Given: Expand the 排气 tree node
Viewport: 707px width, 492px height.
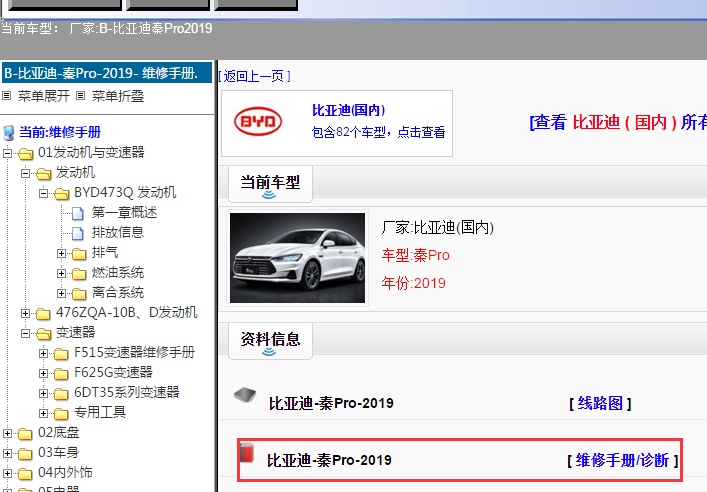Looking at the screenshot, I should 62,253.
